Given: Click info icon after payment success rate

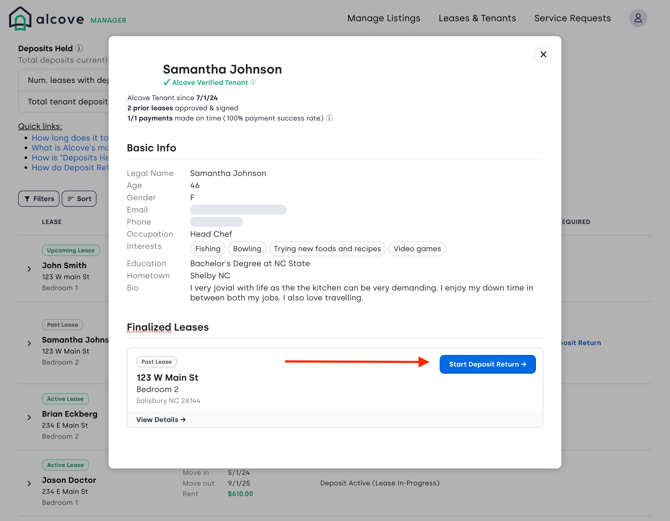Looking at the screenshot, I should 329,118.
